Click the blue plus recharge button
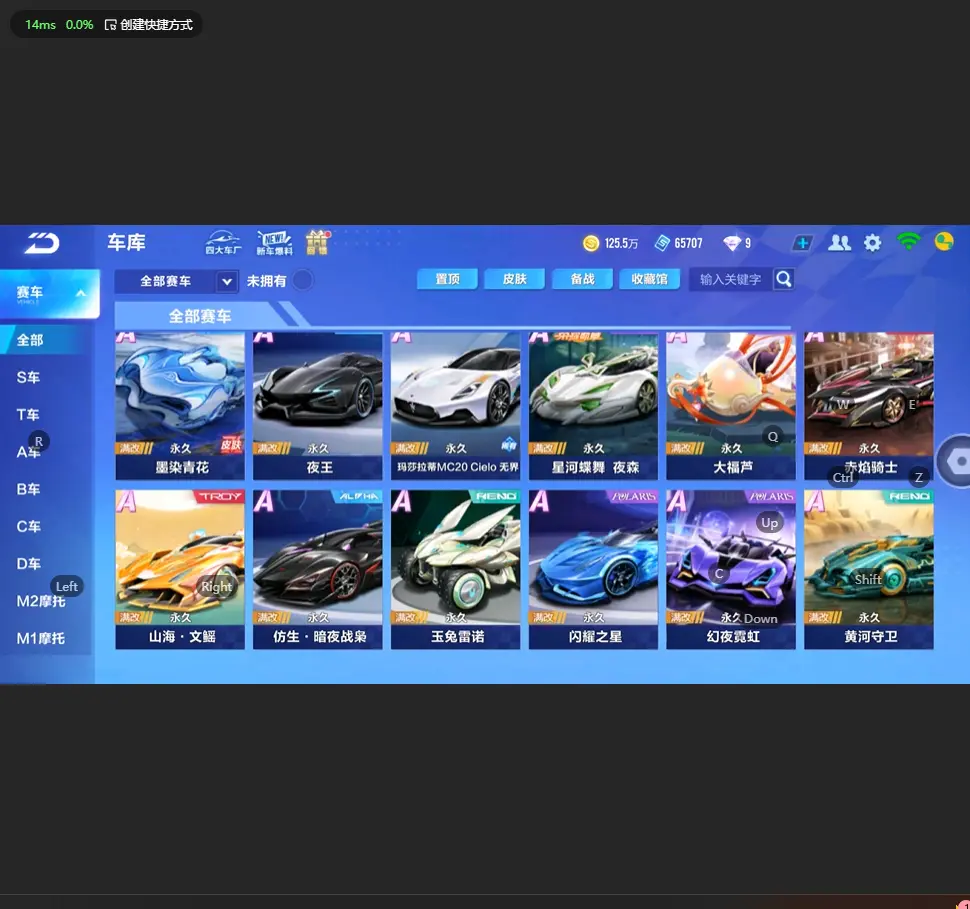Viewport: 970px width, 909px height. (x=802, y=243)
